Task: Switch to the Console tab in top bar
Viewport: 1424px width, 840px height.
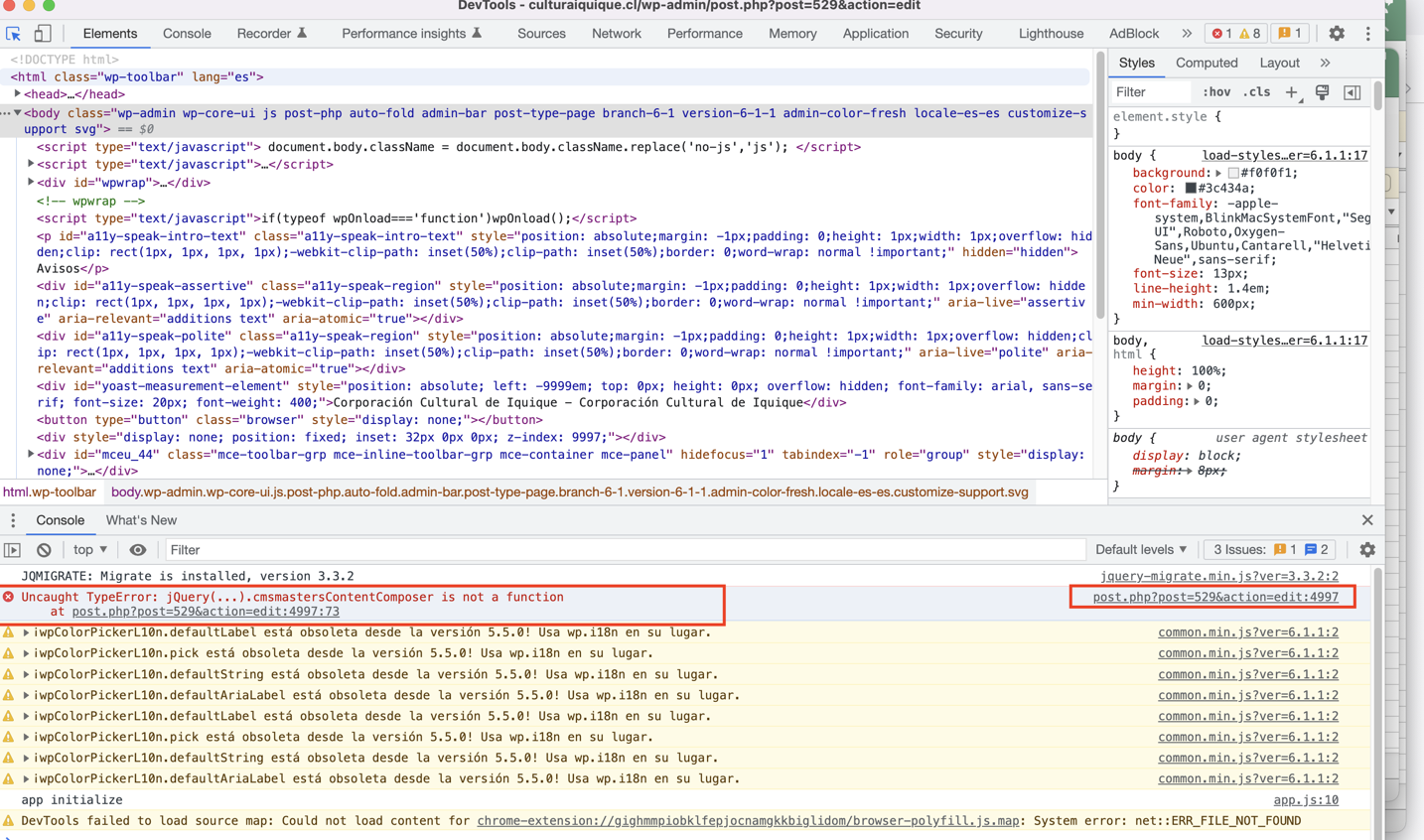Action: pyautogui.click(x=187, y=34)
